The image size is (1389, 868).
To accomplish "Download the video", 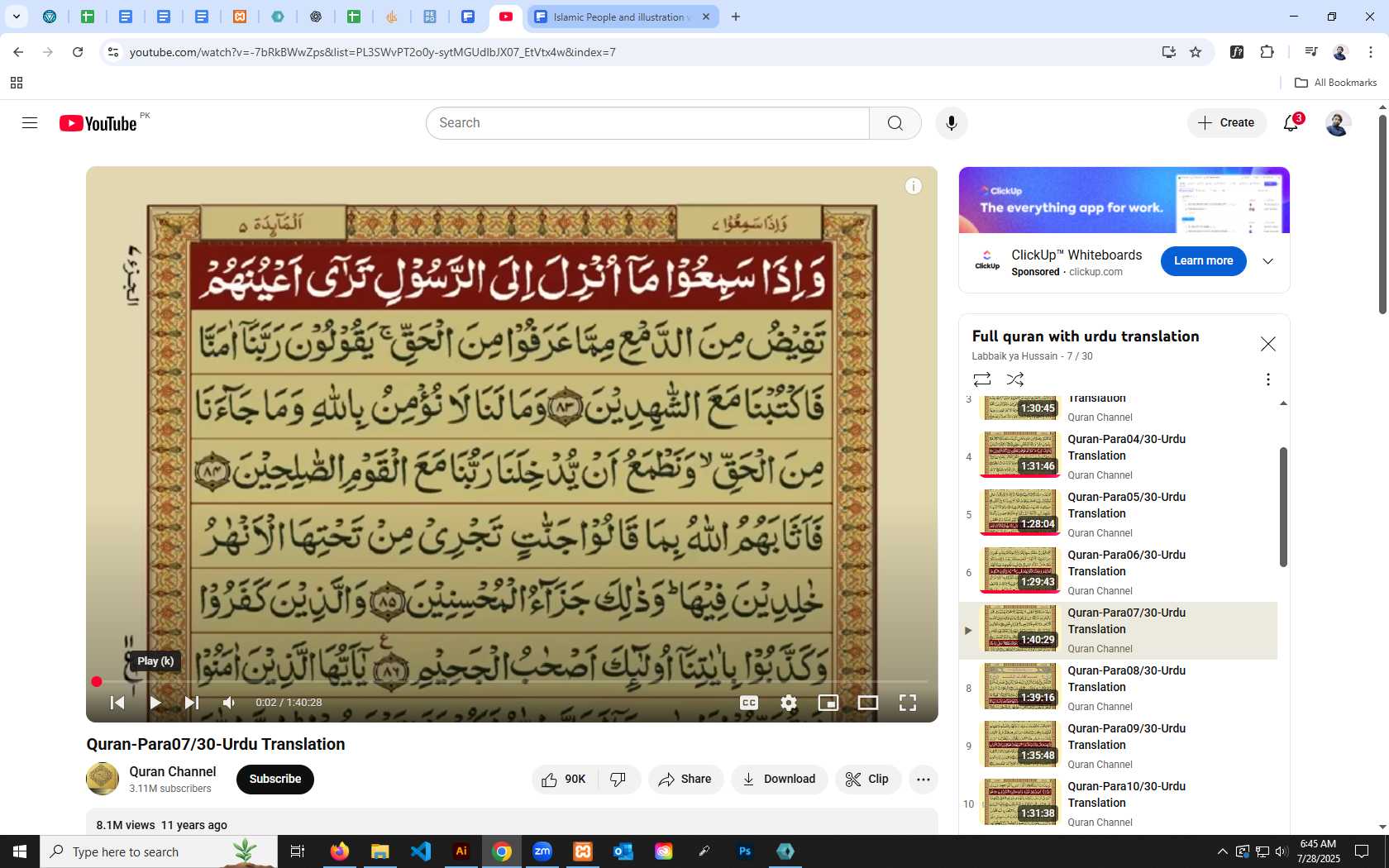I will click(x=779, y=780).
